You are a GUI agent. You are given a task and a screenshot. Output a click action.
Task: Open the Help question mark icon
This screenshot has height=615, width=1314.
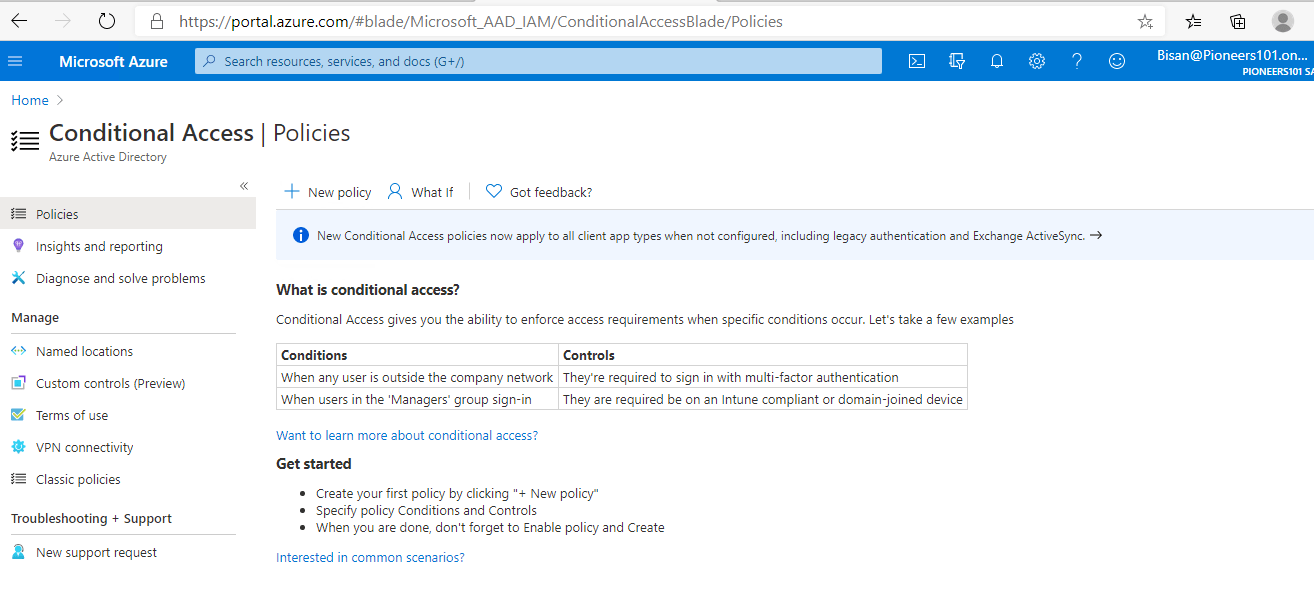tap(1077, 61)
